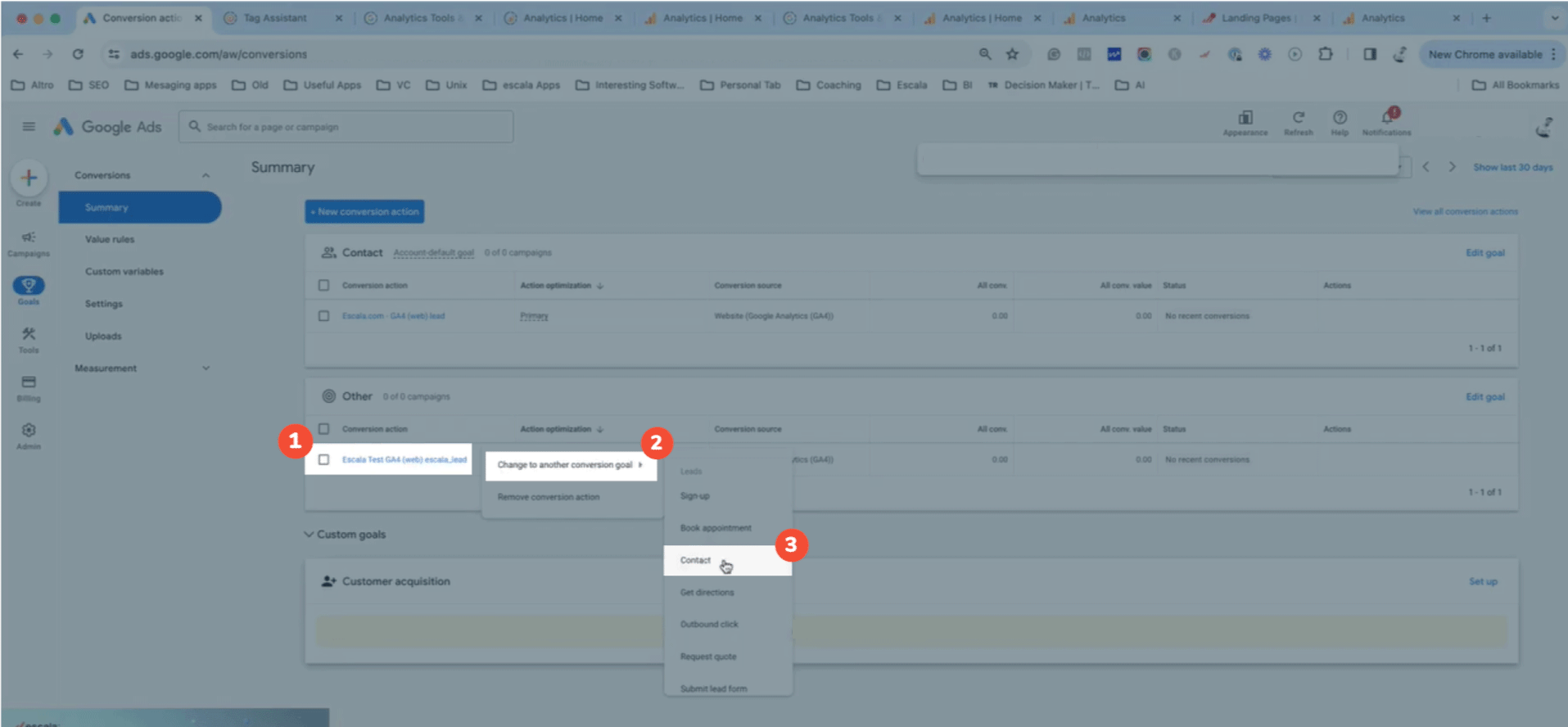Open Uploads in sidebar
Screen dimensions: 1568x727
[x=103, y=336]
